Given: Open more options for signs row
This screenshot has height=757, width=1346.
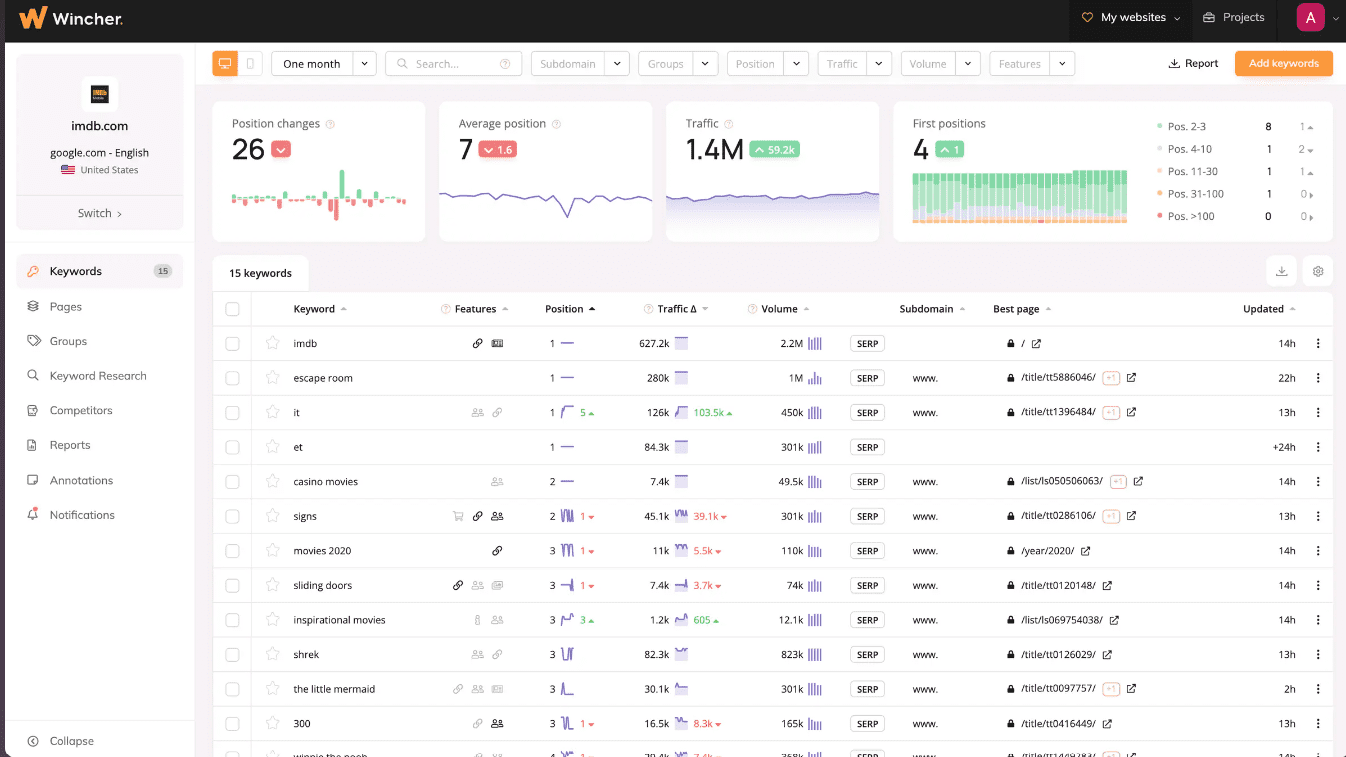Looking at the screenshot, I should coord(1318,516).
